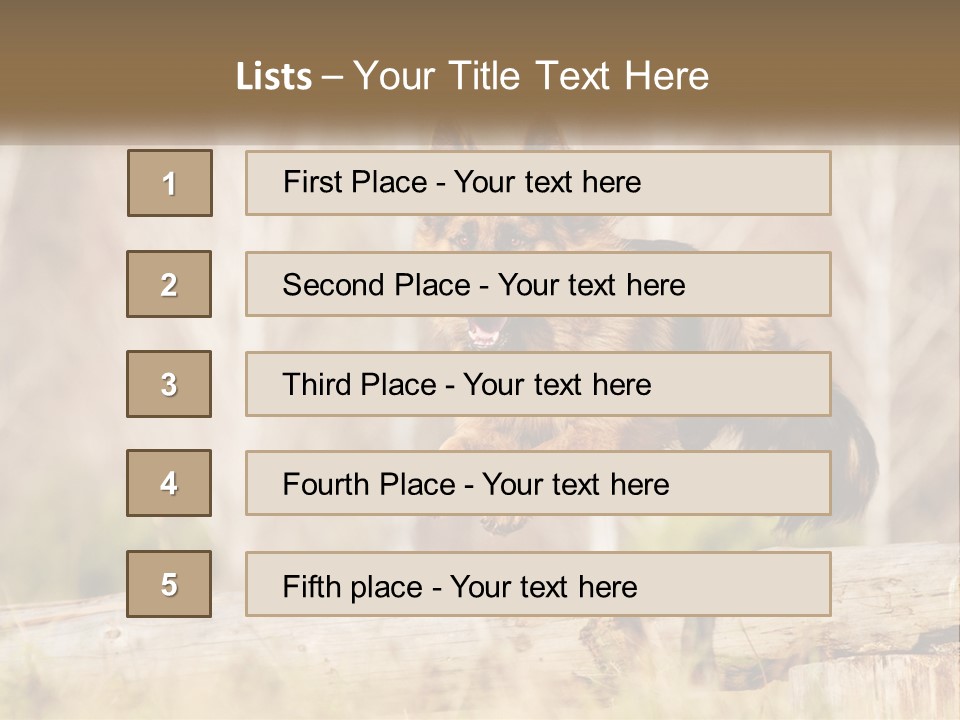This screenshot has height=720, width=960.
Task: Select the "Your Title Text Here" title text
Action: pos(530,76)
